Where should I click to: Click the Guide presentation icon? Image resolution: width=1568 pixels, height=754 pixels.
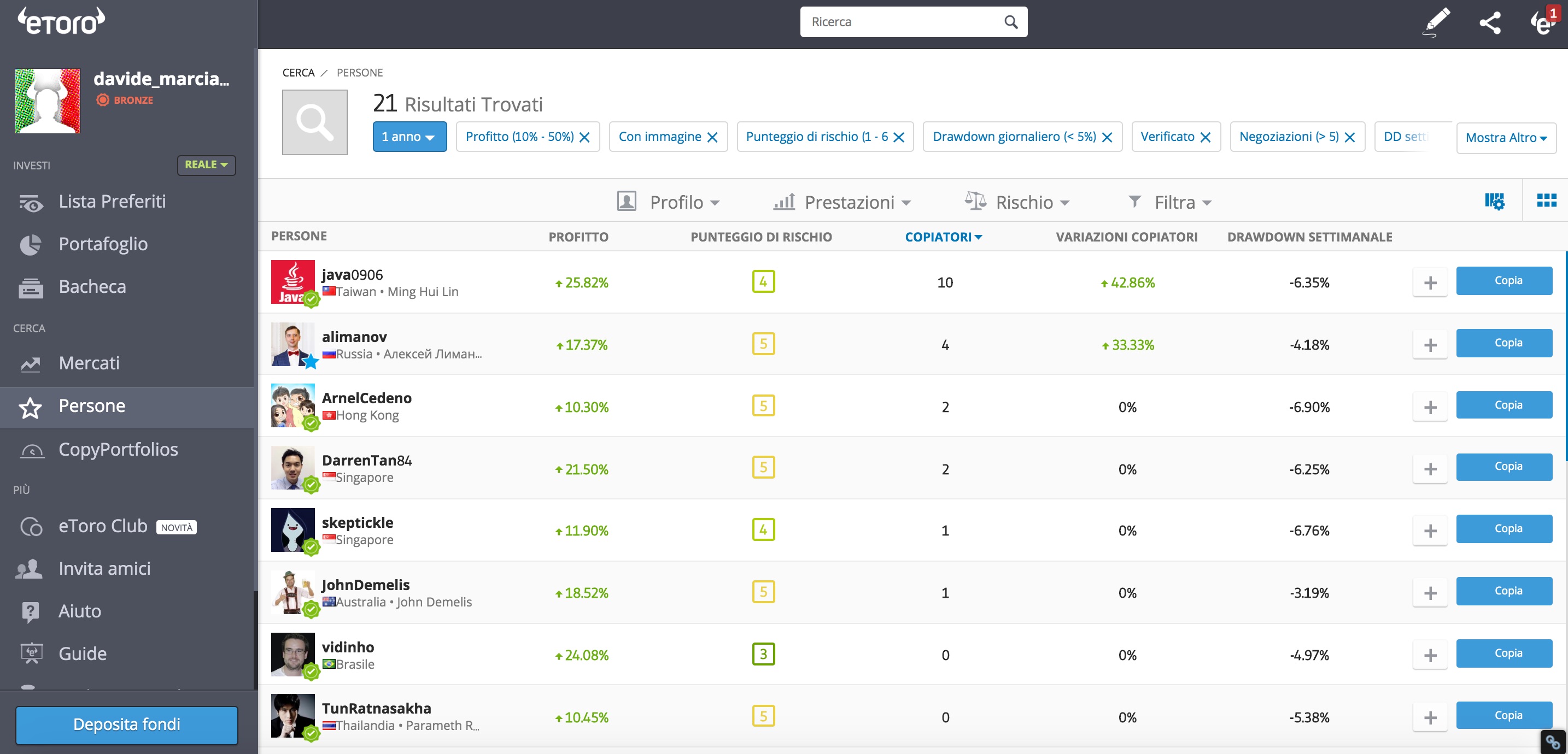click(32, 653)
